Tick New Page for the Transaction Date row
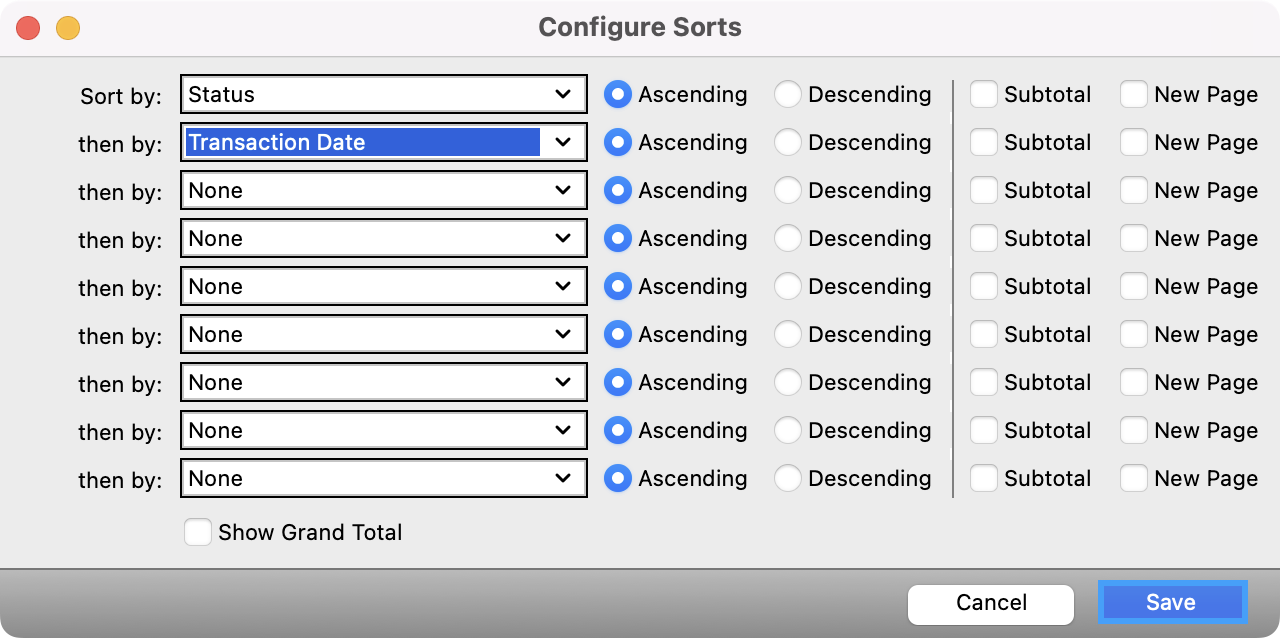This screenshot has width=1280, height=638. click(1134, 143)
